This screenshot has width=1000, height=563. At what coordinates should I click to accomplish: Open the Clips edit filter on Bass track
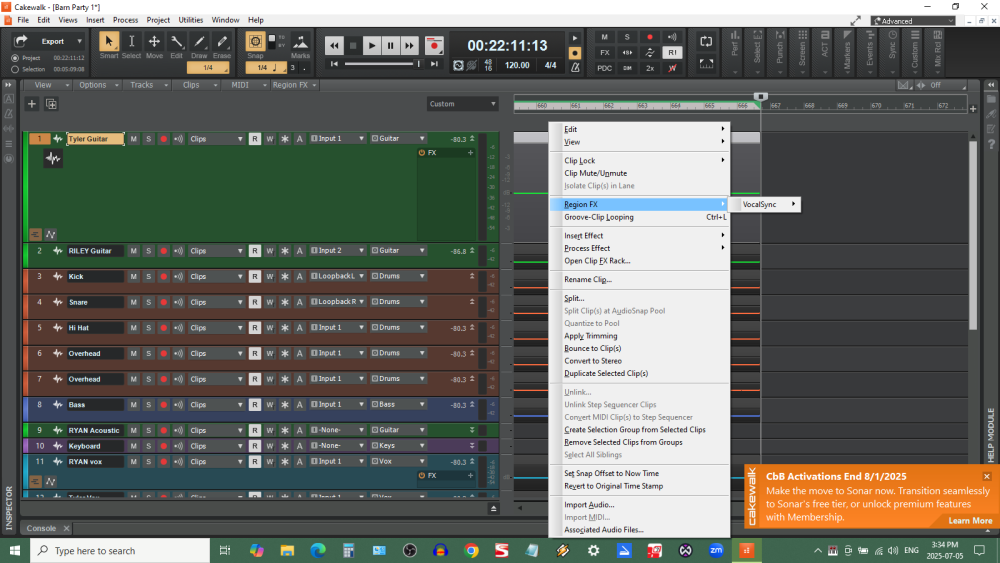tap(216, 405)
